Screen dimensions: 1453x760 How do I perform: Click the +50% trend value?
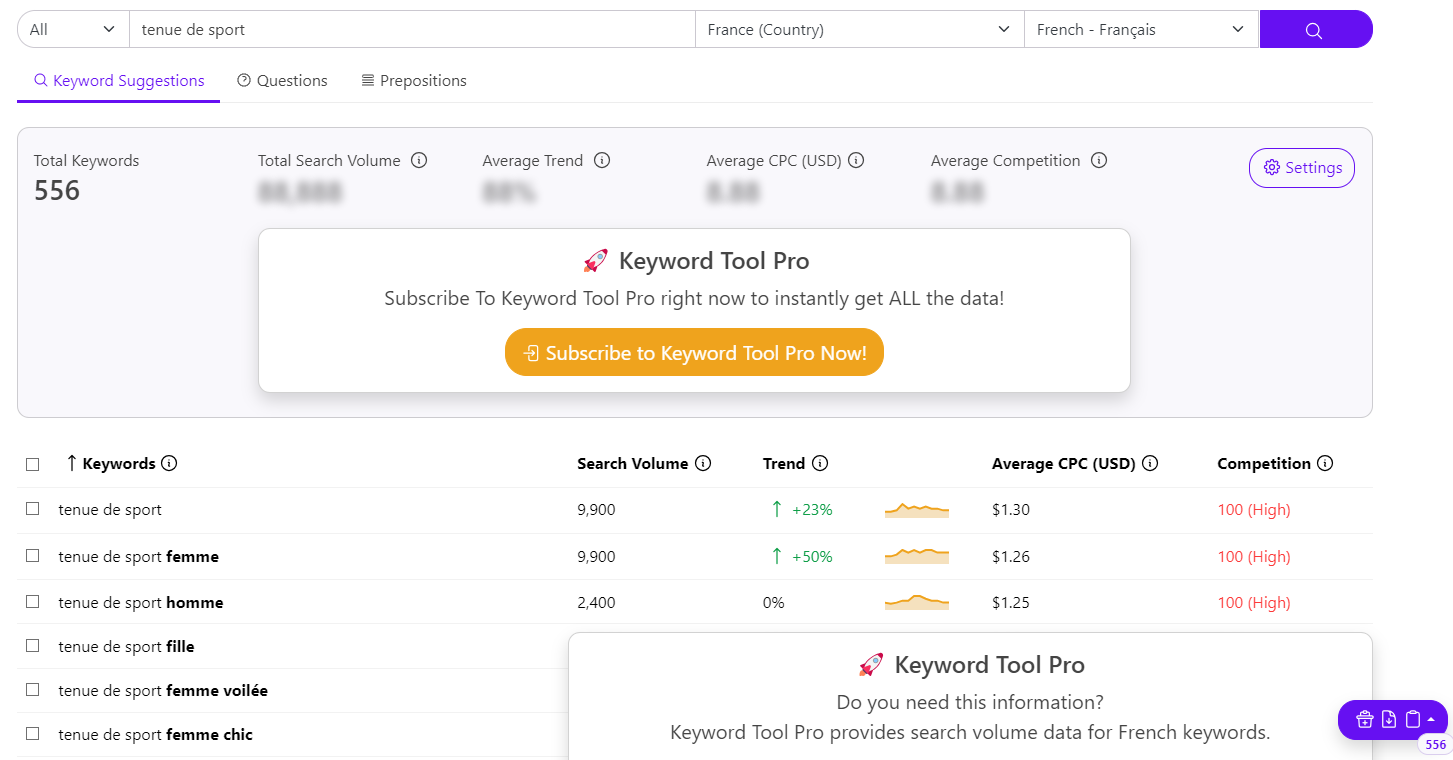(x=812, y=557)
